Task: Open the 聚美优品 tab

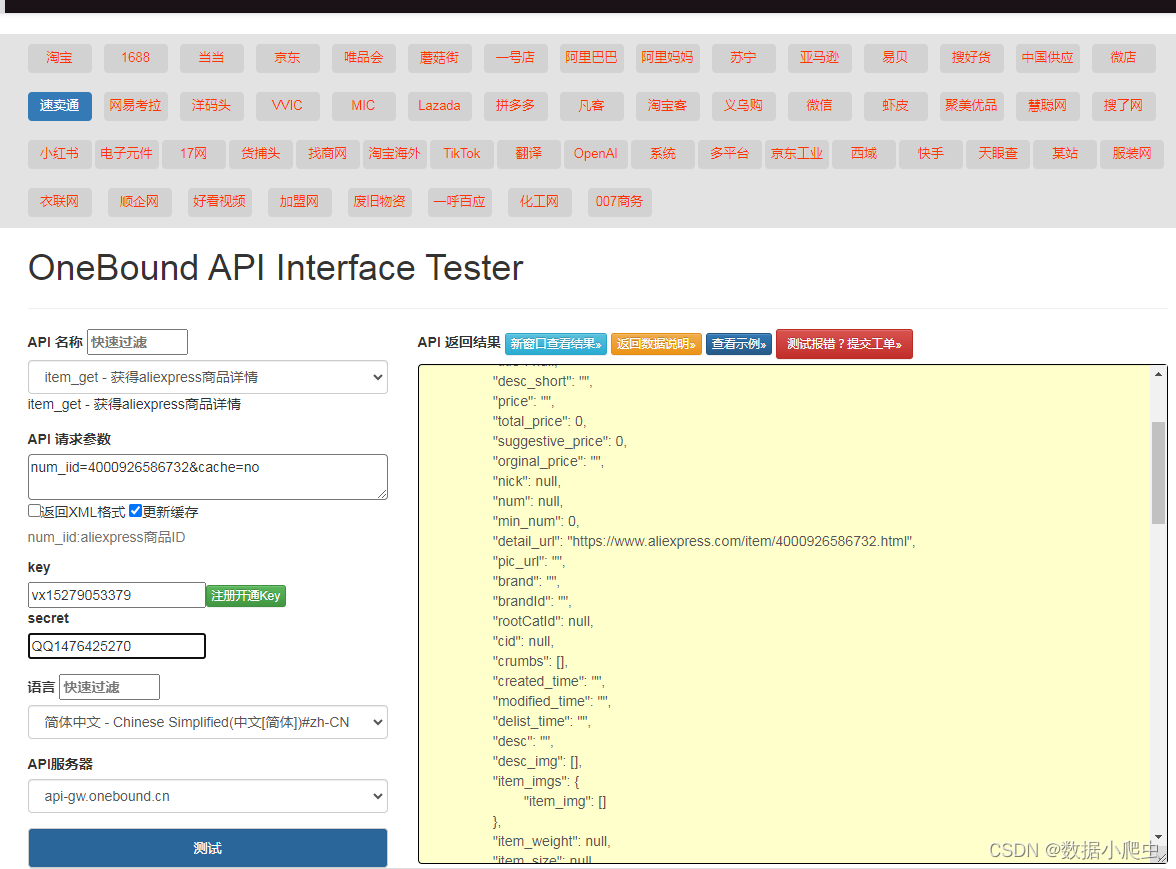Action: (971, 106)
